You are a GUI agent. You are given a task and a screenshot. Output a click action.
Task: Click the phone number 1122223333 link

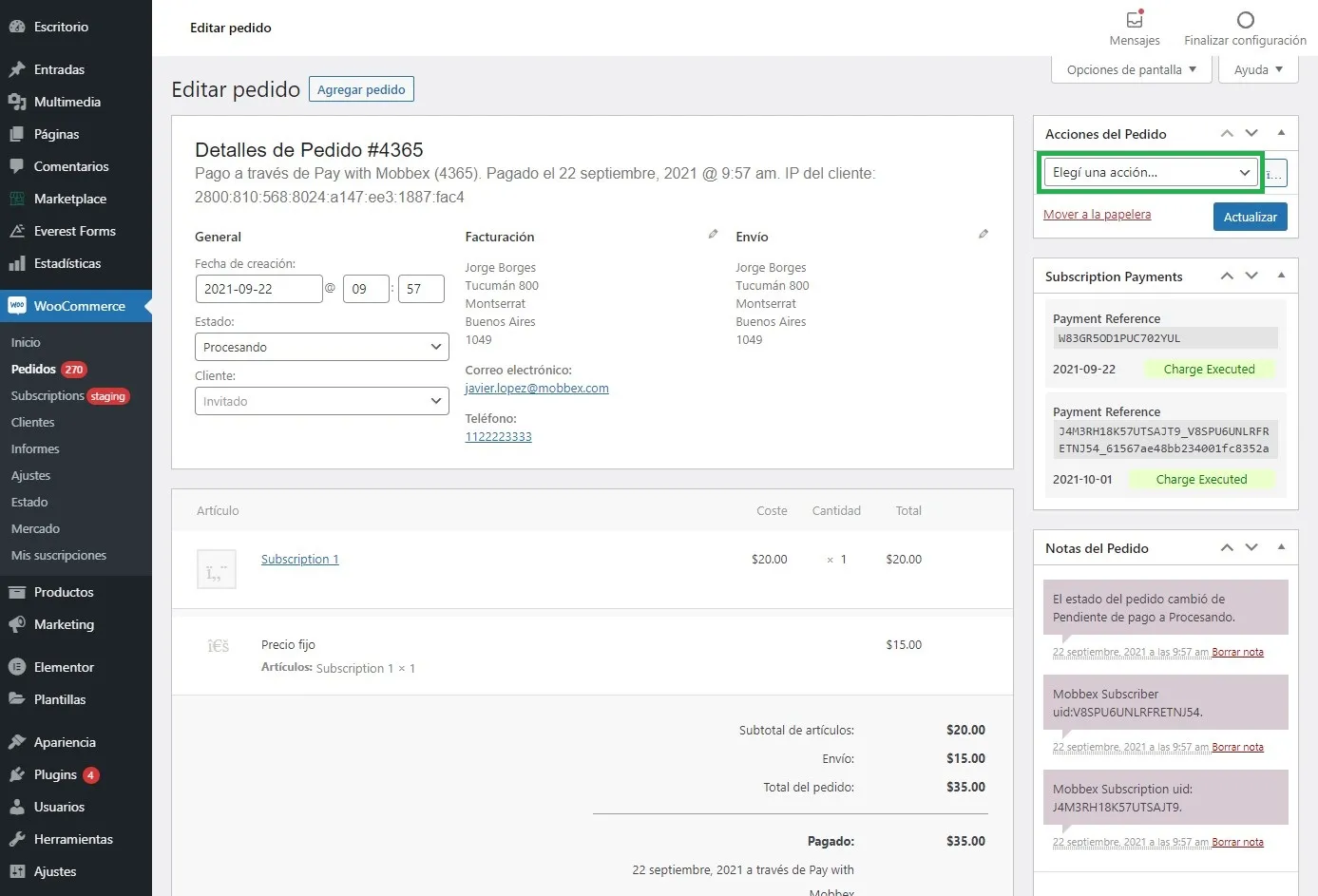tap(498, 436)
